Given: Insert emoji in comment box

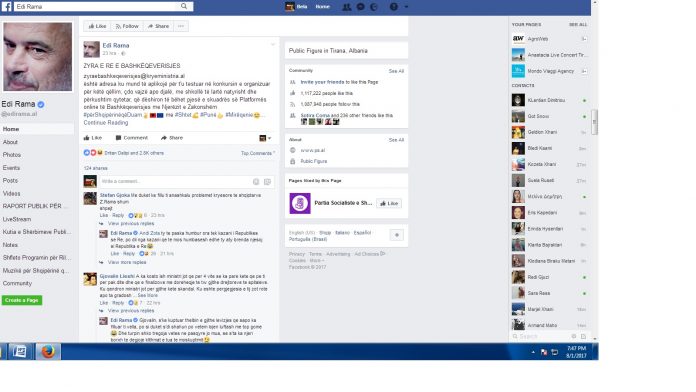Looking at the screenshot, I should [256, 182].
